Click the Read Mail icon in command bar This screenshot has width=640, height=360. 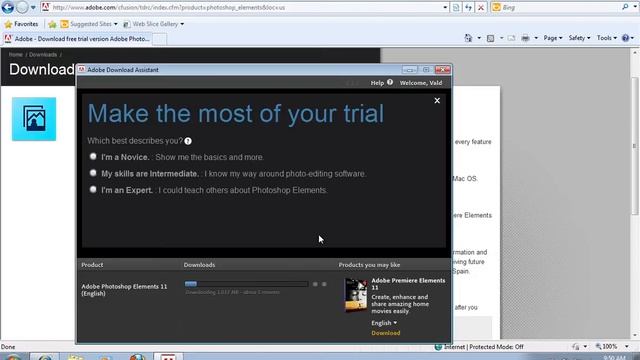coord(511,38)
